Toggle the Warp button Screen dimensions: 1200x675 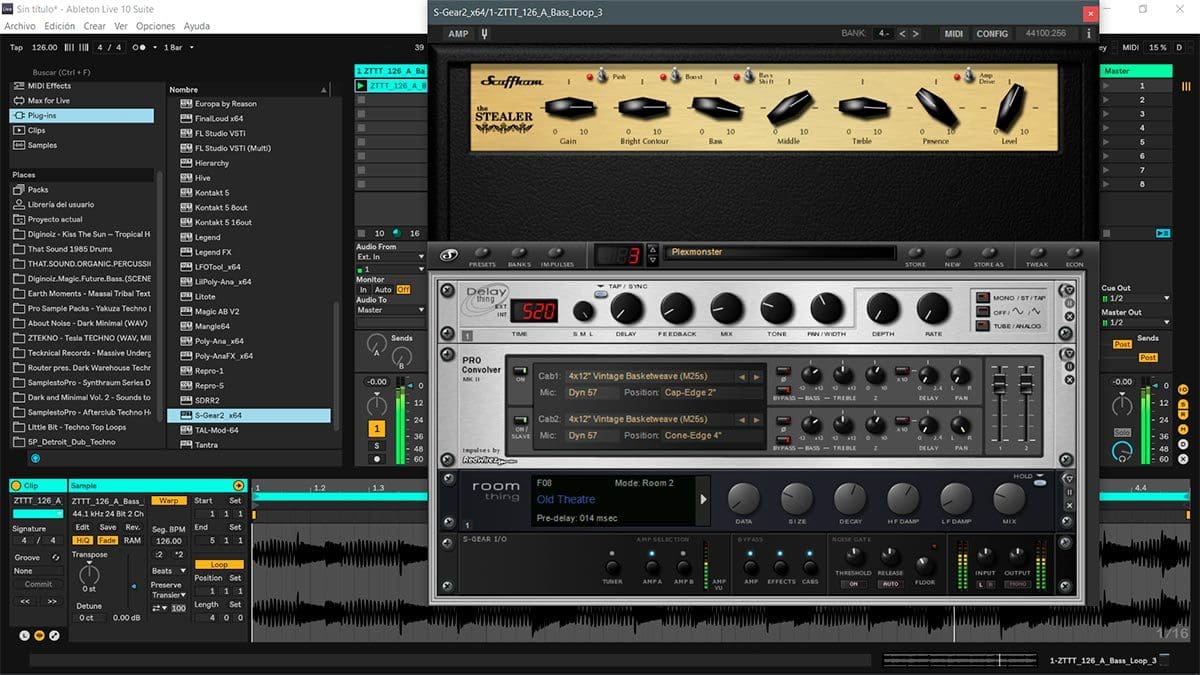pyautogui.click(x=168, y=500)
